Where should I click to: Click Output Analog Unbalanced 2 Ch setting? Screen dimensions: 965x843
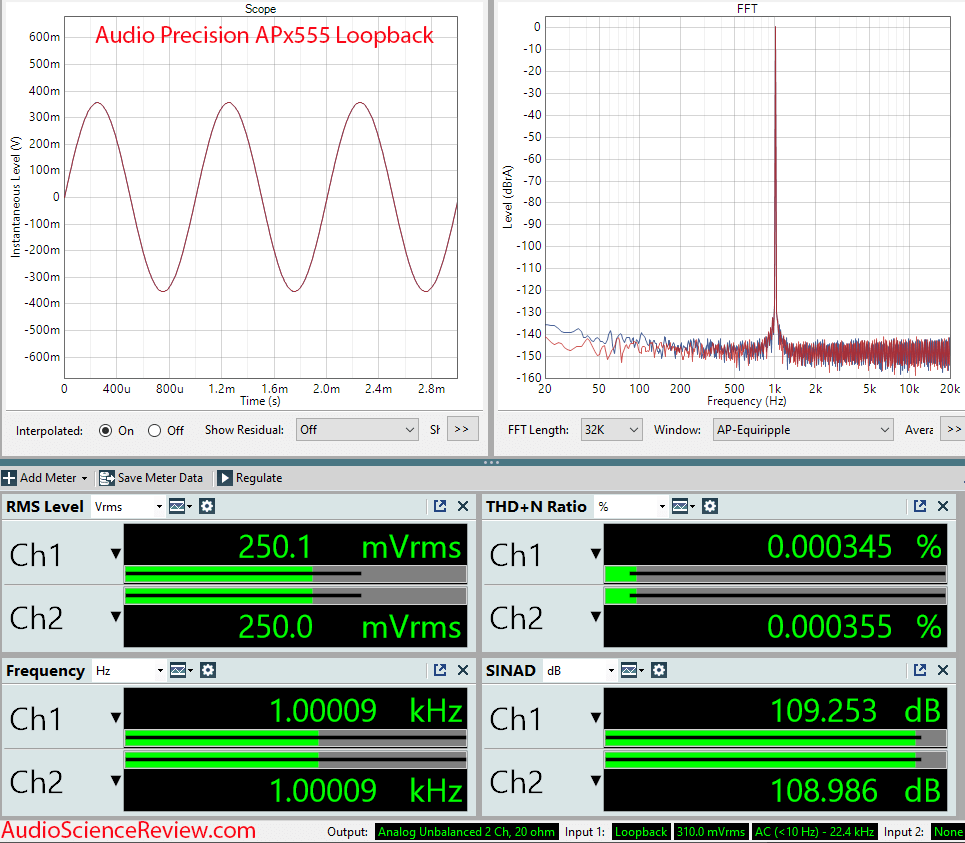466,832
